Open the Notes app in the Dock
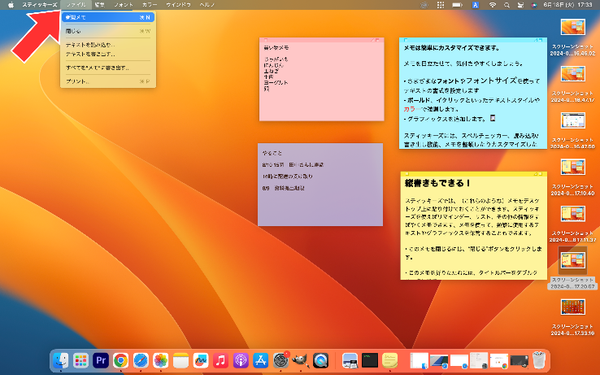 pos(181,360)
